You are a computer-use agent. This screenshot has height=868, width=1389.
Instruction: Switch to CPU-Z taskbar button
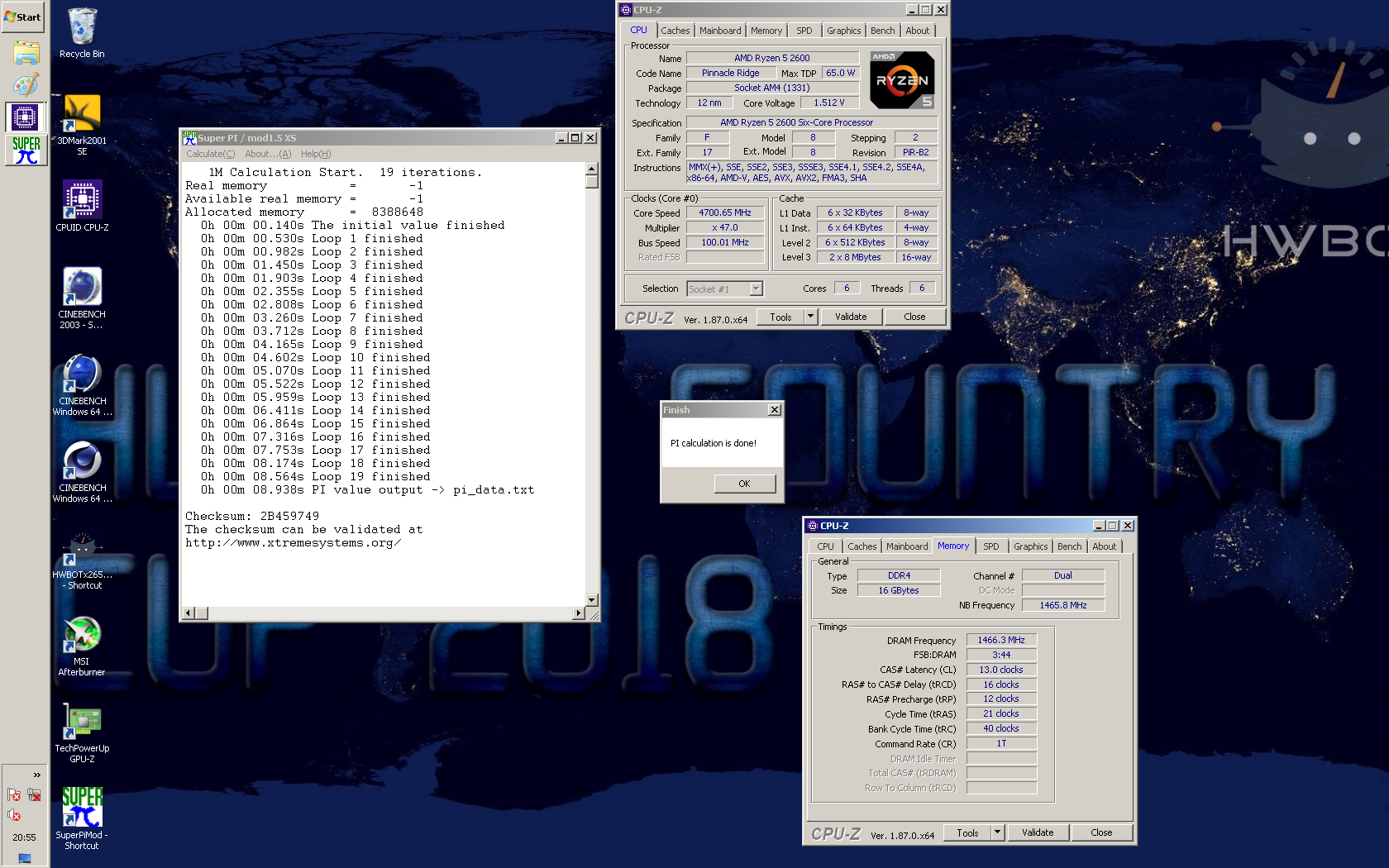pos(25,117)
